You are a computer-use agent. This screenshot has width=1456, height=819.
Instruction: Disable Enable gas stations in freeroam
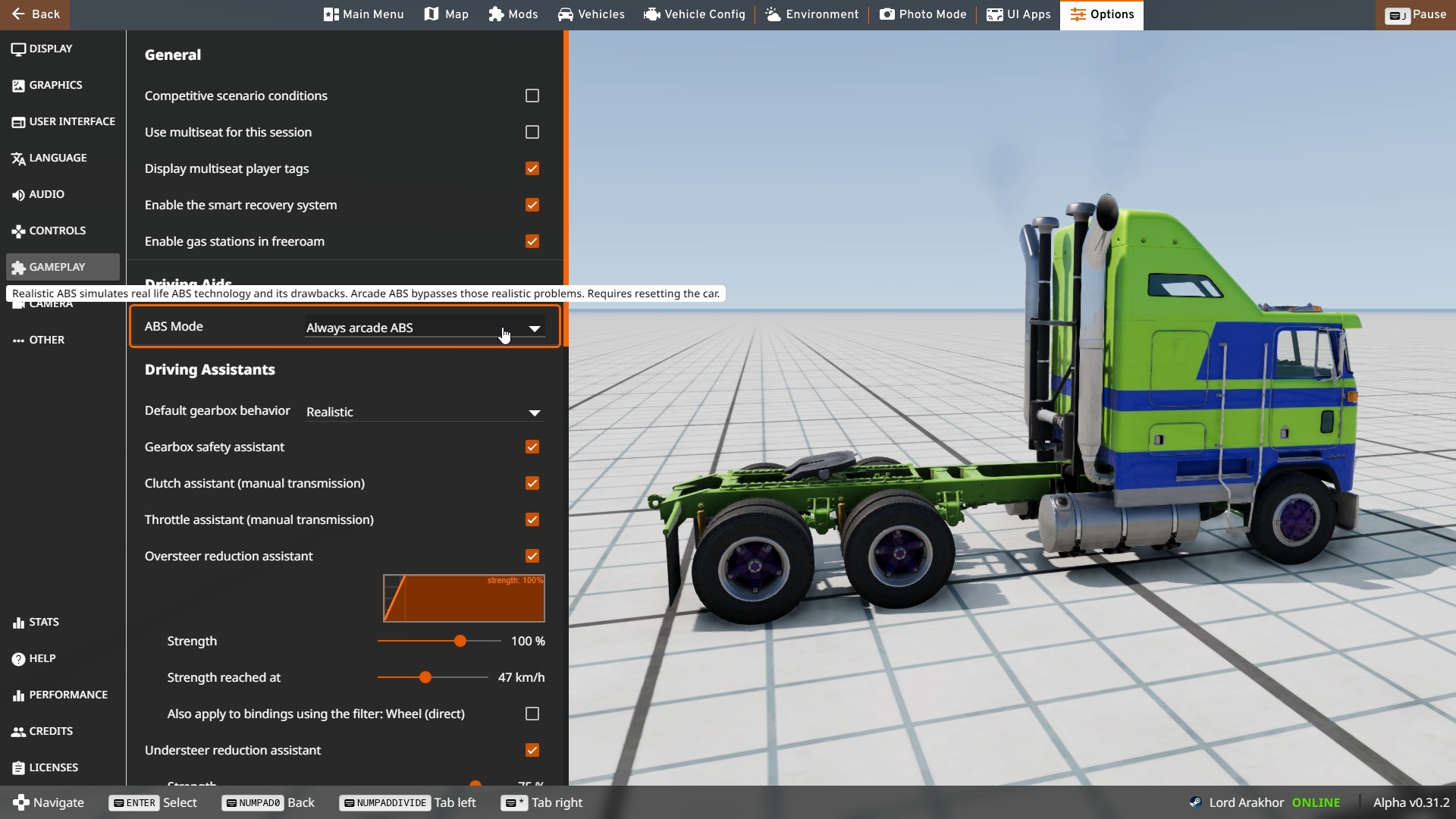pyautogui.click(x=532, y=241)
